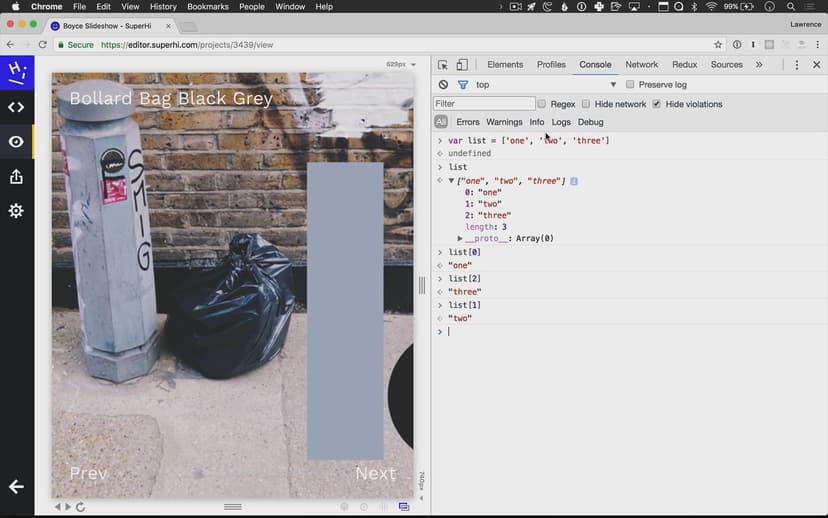Clear the console with the clear icon
Viewport: 828px width, 518px height.
pos(443,85)
